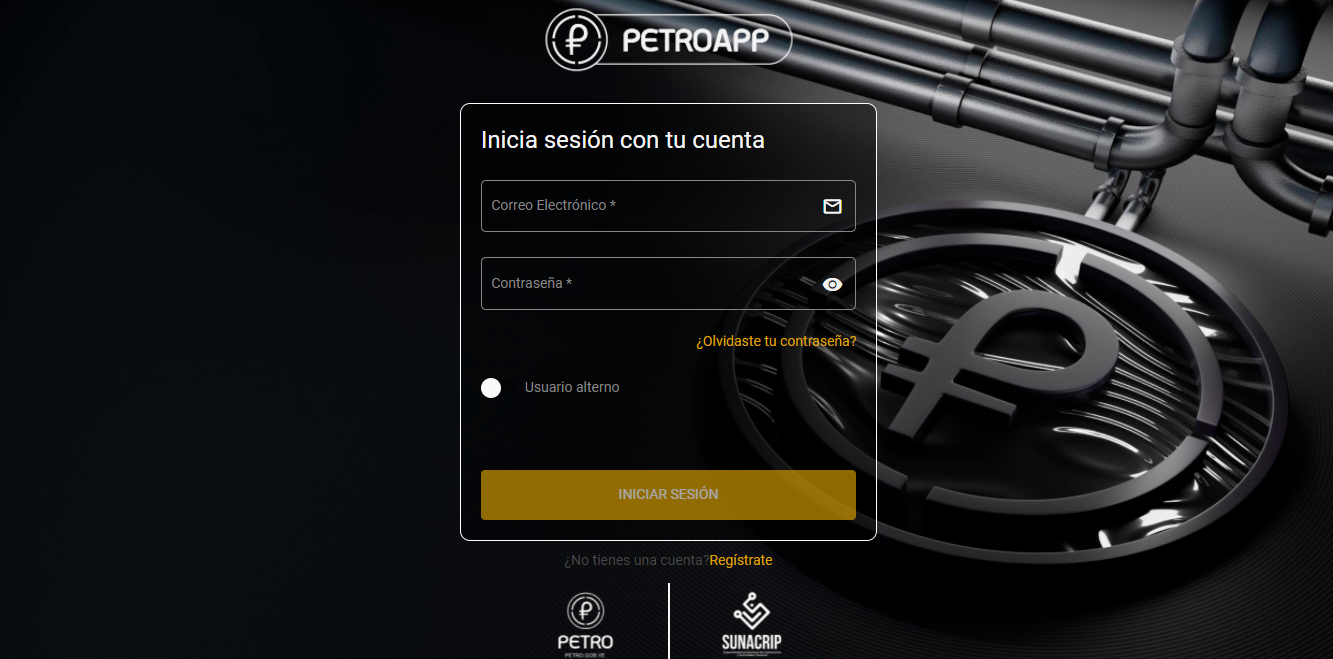Click the Inicia sesión con tu cuenta heading
Screen dimensions: 1333x659
tap(623, 140)
